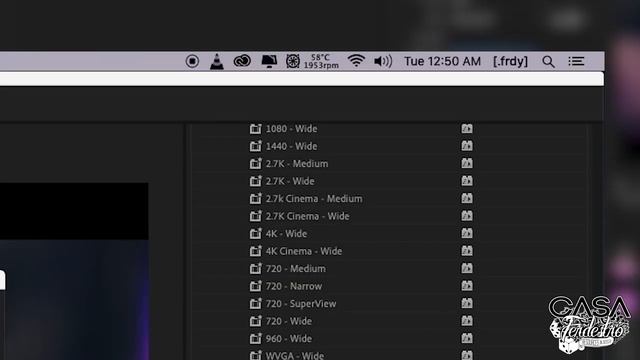
Task: Click preset icon beside 720 - Medium
Action: click(x=256, y=269)
